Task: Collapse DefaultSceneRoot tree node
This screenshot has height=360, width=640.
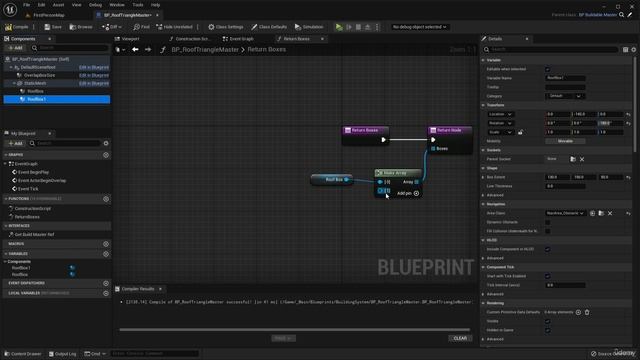Action: [x=11, y=67]
